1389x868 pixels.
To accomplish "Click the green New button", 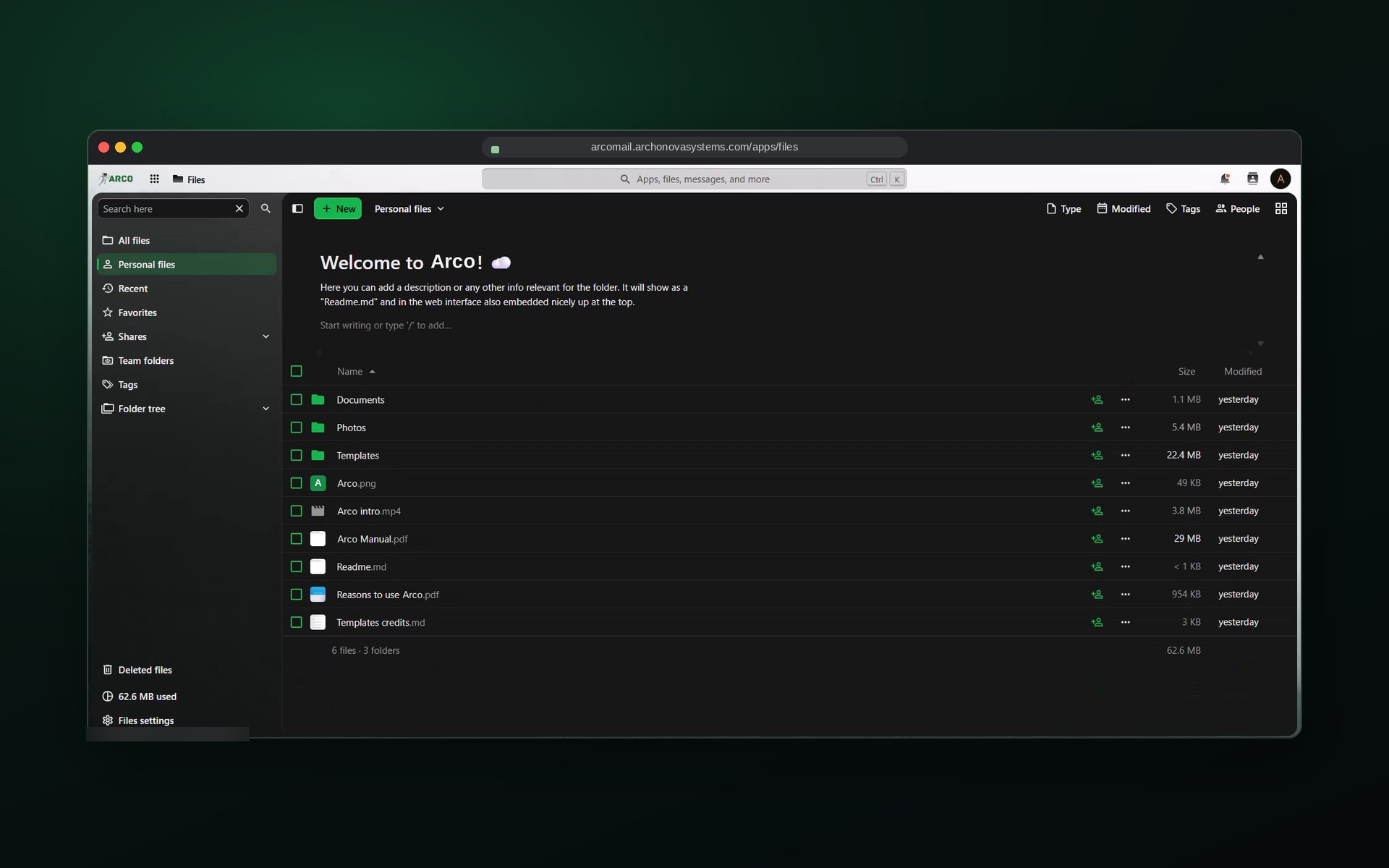I will 338,208.
